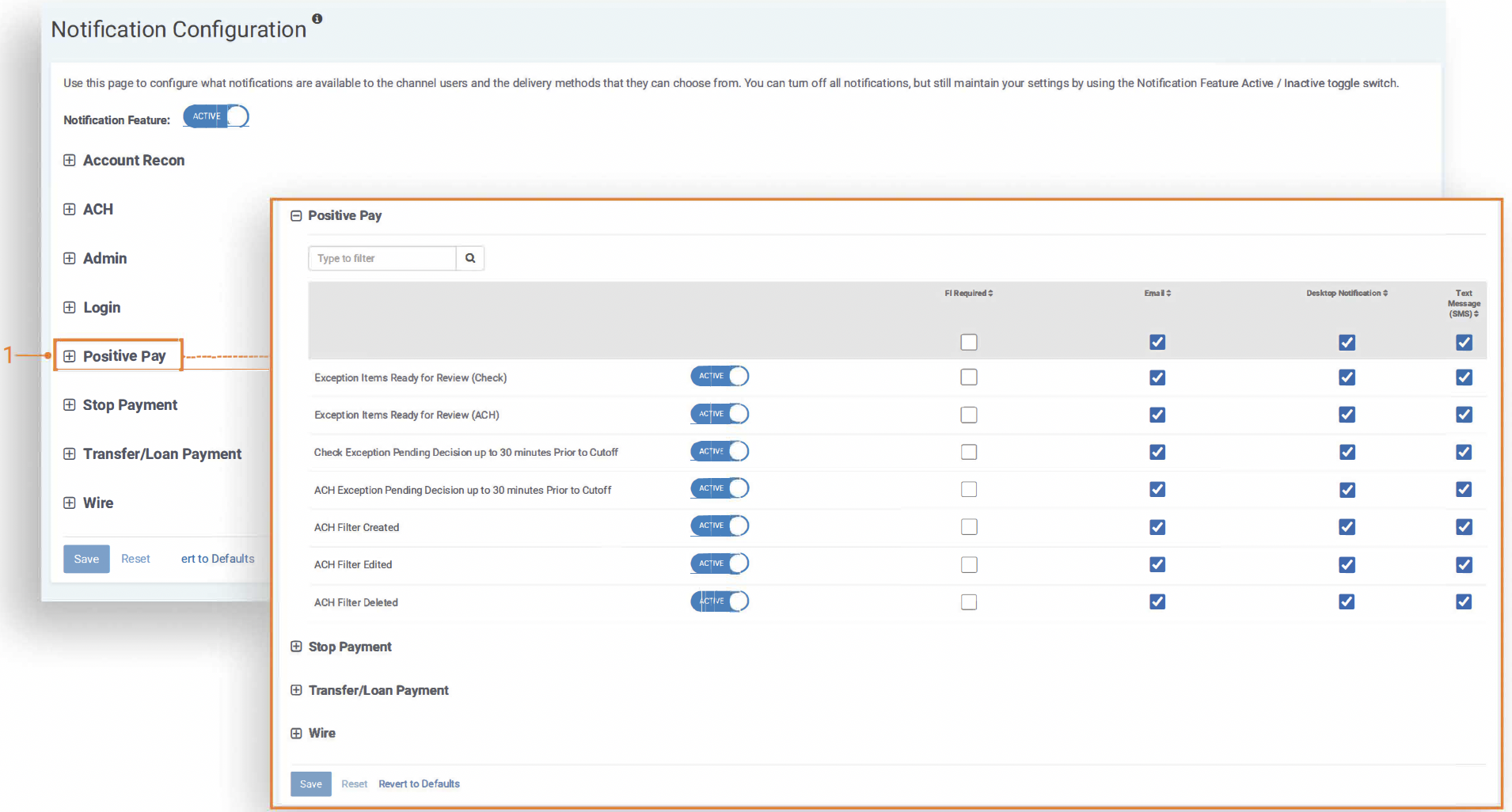Screen dimensions: 1512x812
Task: Click the search magnifier icon in filter
Action: coord(470,258)
